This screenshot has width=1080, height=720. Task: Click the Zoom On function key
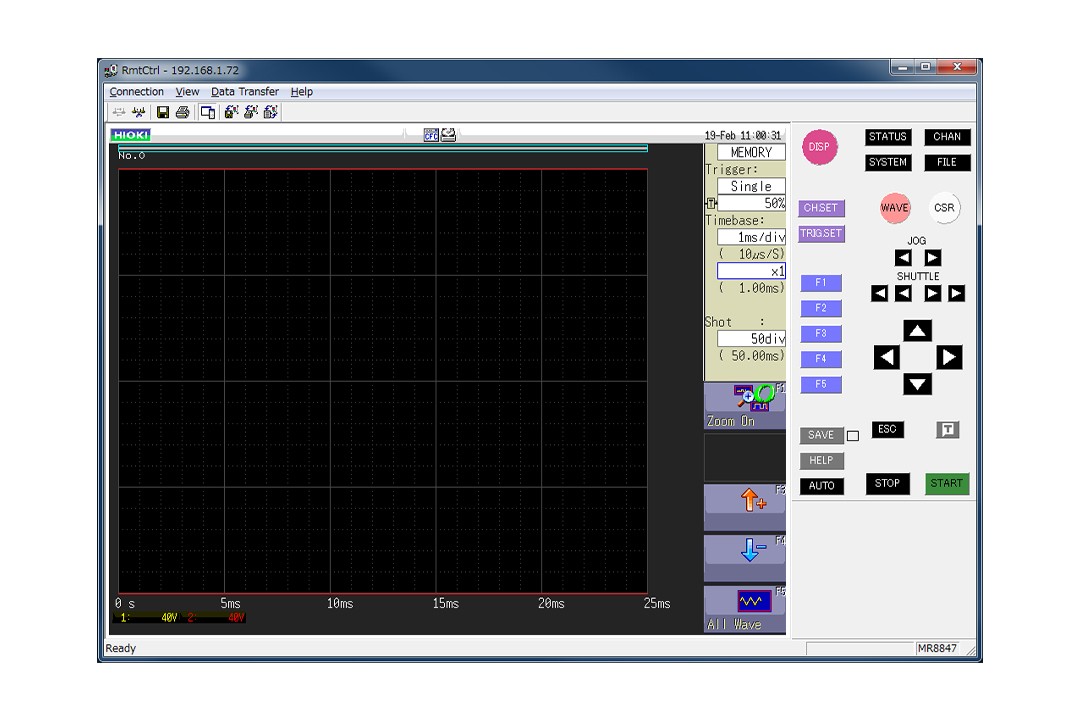(x=745, y=407)
